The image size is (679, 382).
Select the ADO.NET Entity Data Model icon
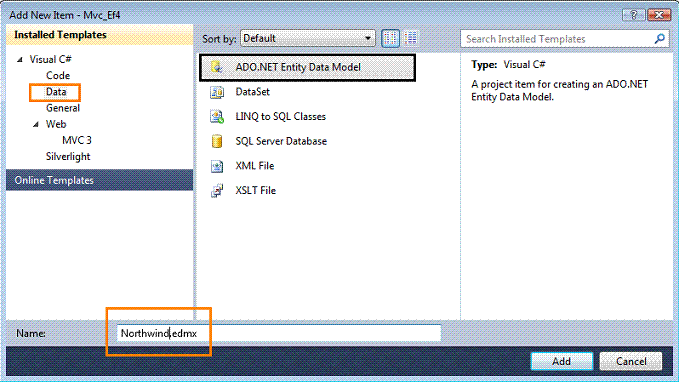tap(217, 67)
